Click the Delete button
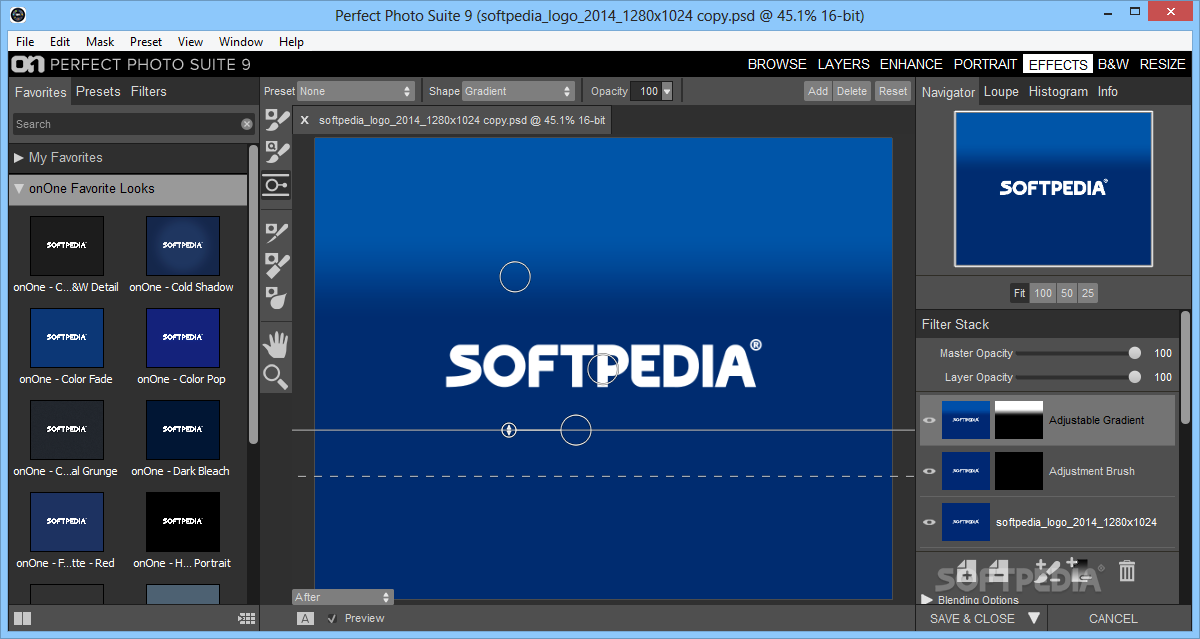 pos(852,91)
